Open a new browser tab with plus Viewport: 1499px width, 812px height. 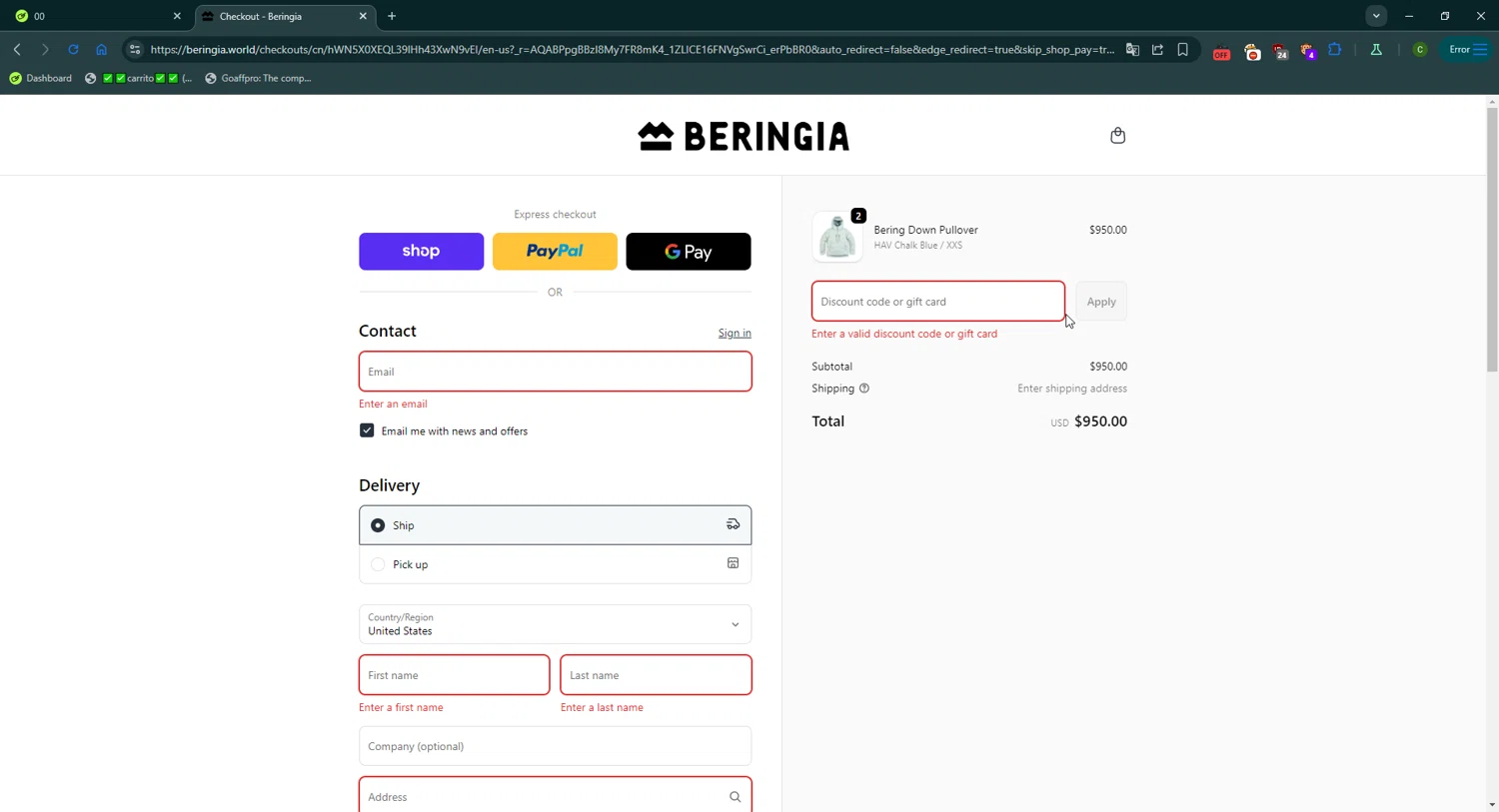click(392, 16)
